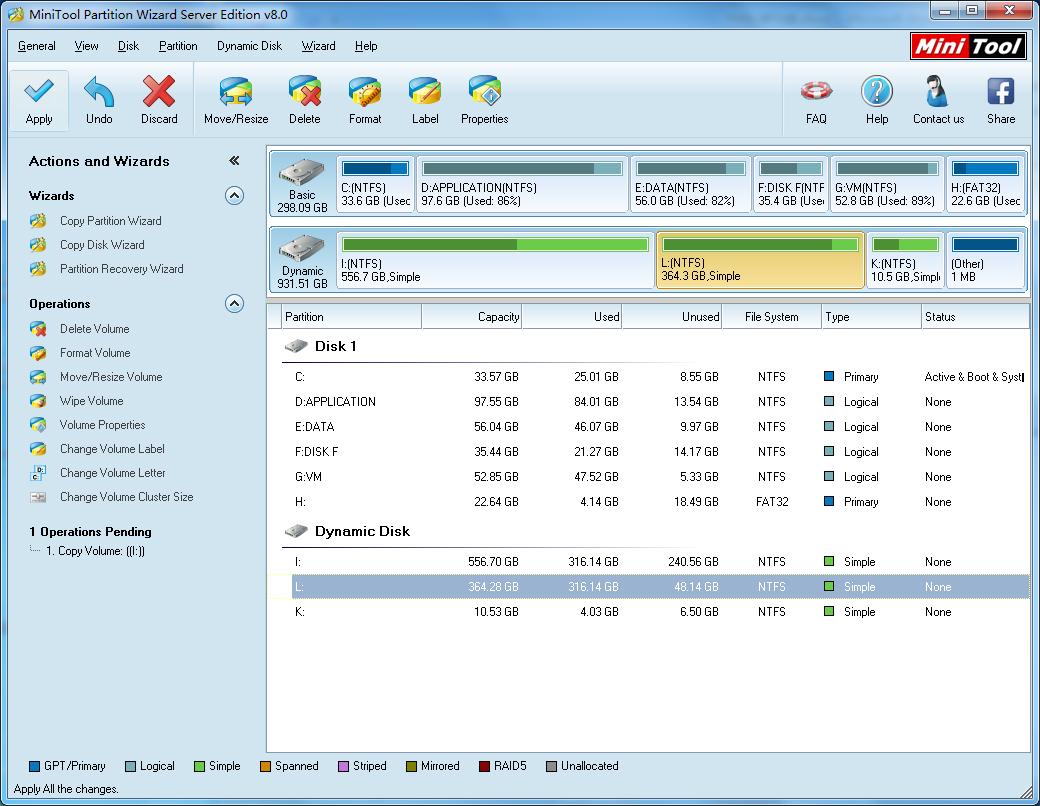The image size is (1040, 806).
Task: Click the Dynamic Disk group header
Action: (362, 531)
